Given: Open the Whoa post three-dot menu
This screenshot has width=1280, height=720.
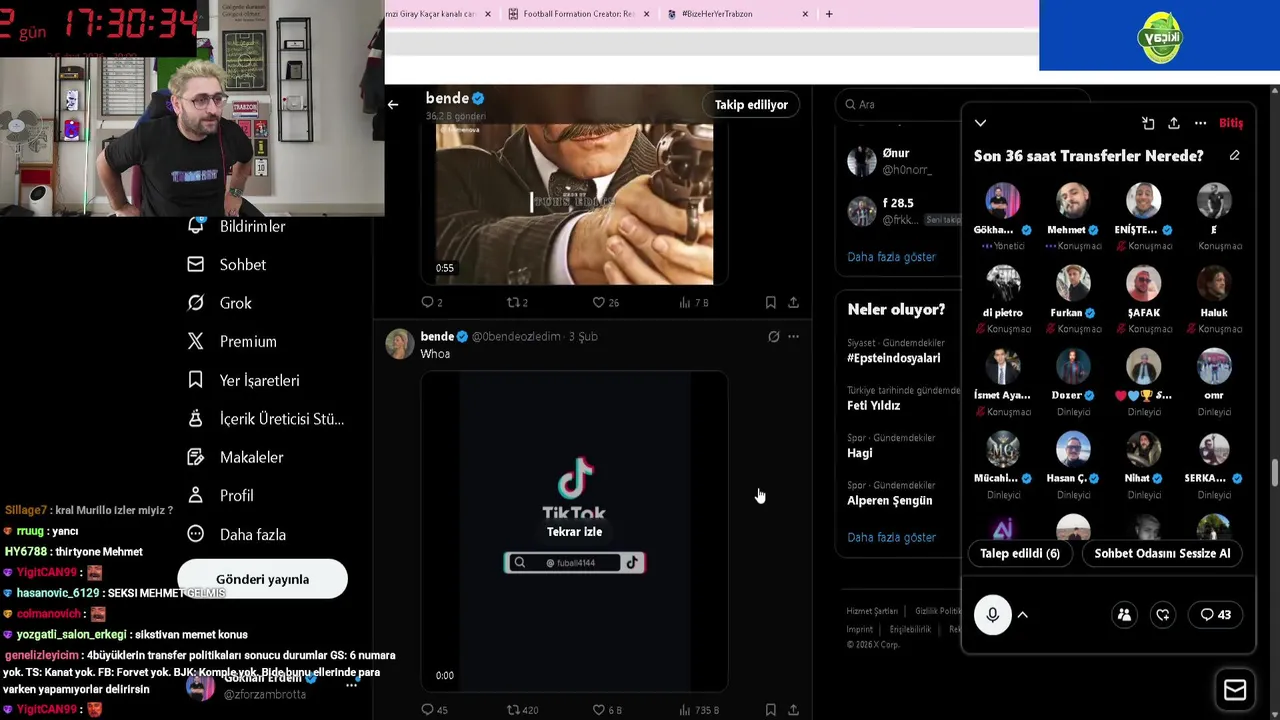Looking at the screenshot, I should (x=793, y=337).
